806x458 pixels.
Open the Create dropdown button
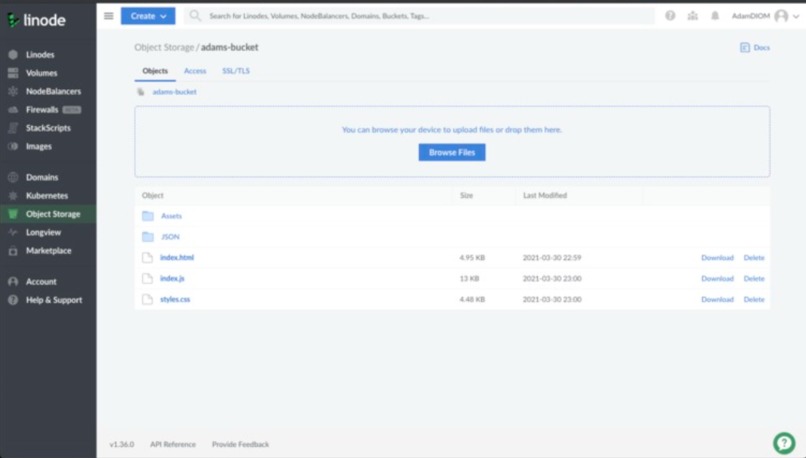coord(148,16)
